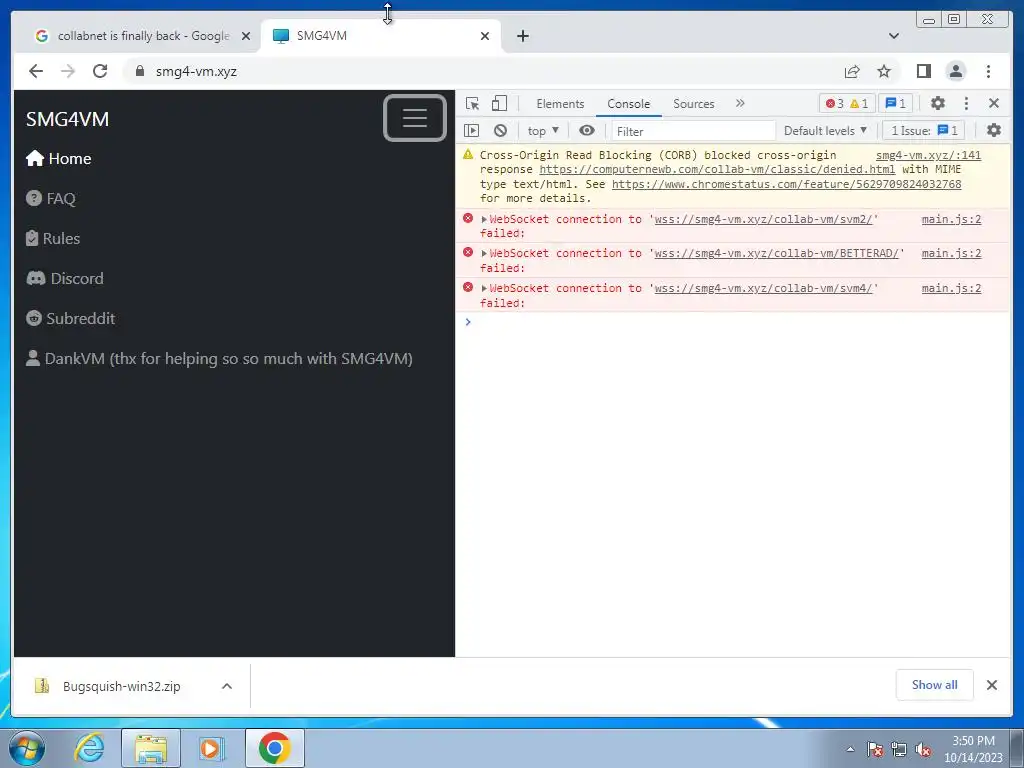Open the top JavaScript context dropdown
1024x768 pixels.
pos(543,131)
